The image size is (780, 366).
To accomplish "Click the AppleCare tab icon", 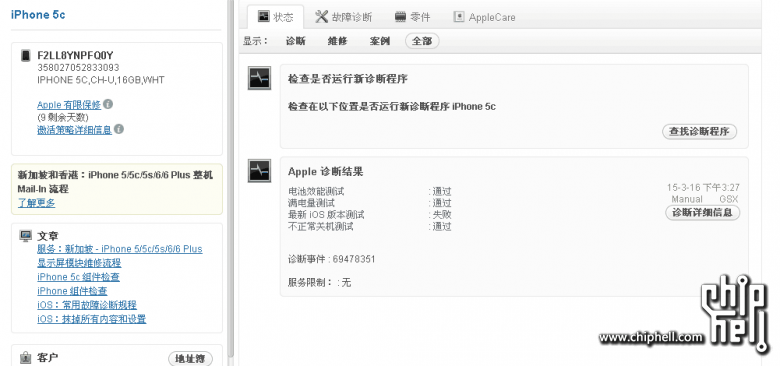I will tap(459, 17).
